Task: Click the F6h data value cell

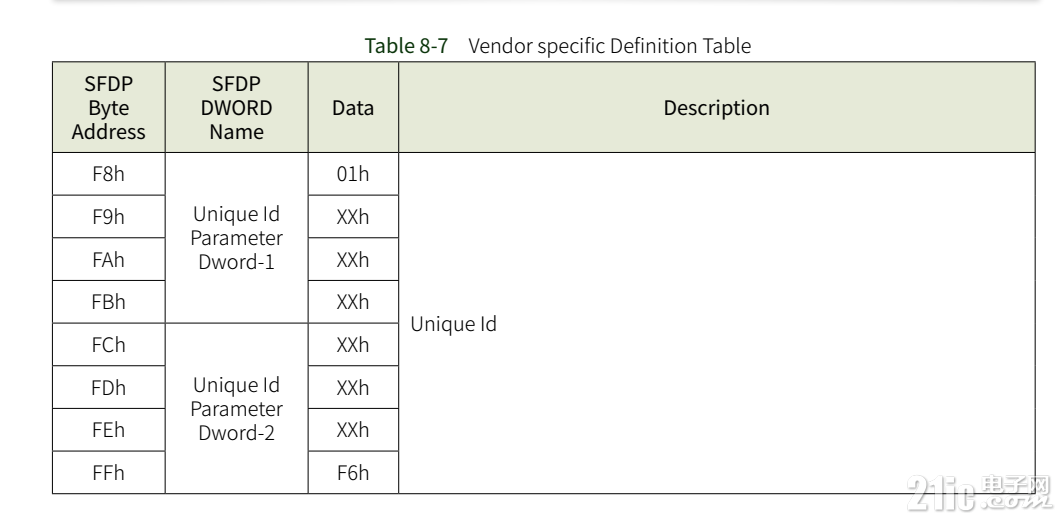Action: (353, 473)
